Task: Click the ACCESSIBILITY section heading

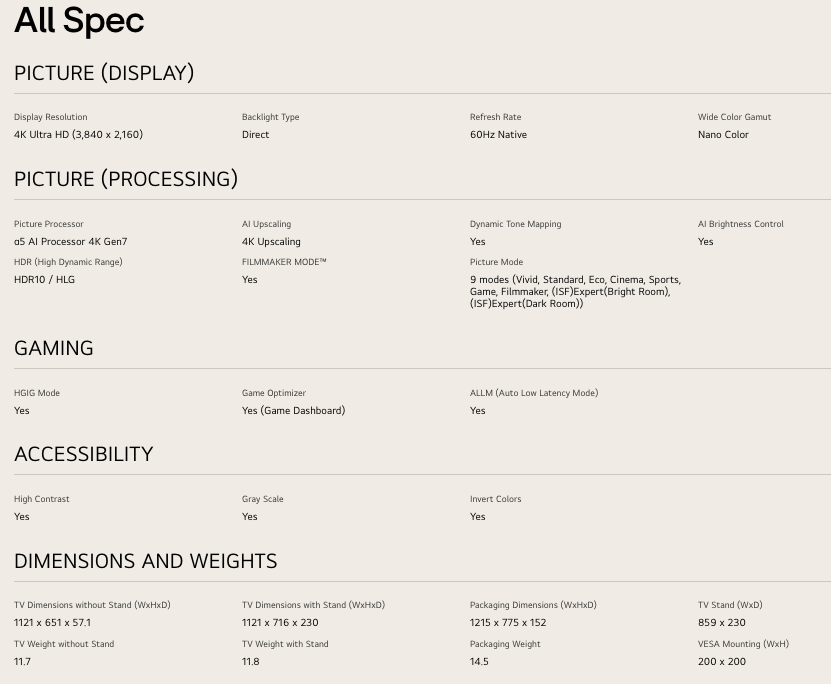Action: tap(84, 454)
